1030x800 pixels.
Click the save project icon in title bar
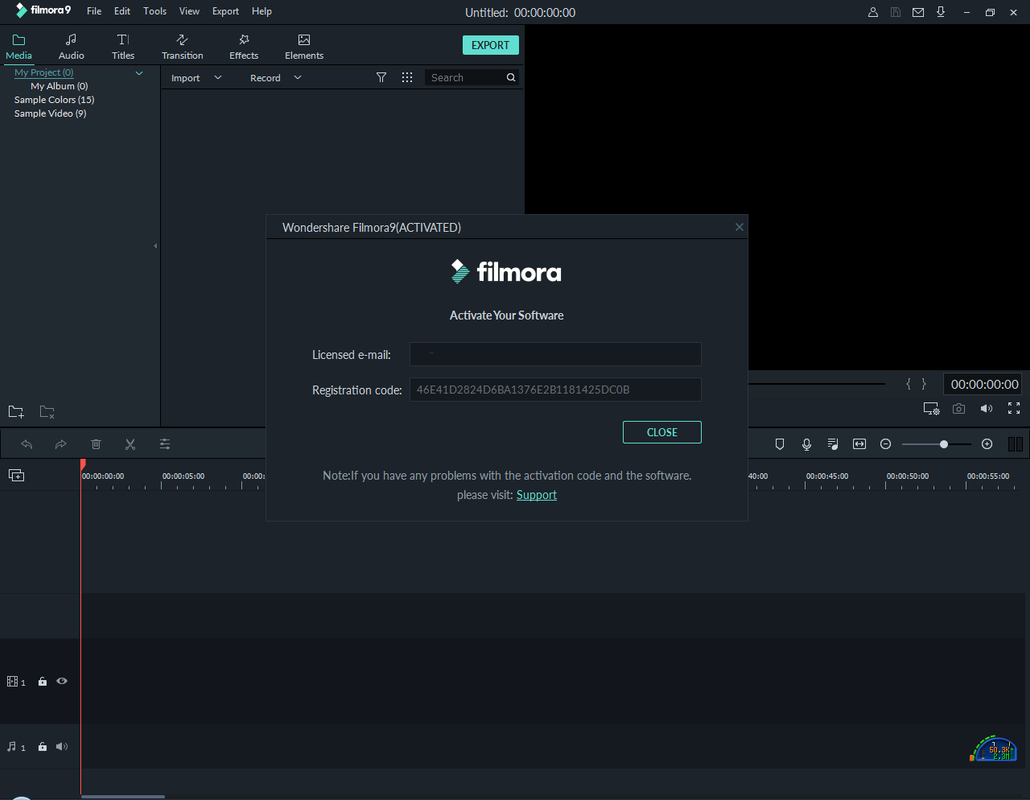tap(895, 12)
